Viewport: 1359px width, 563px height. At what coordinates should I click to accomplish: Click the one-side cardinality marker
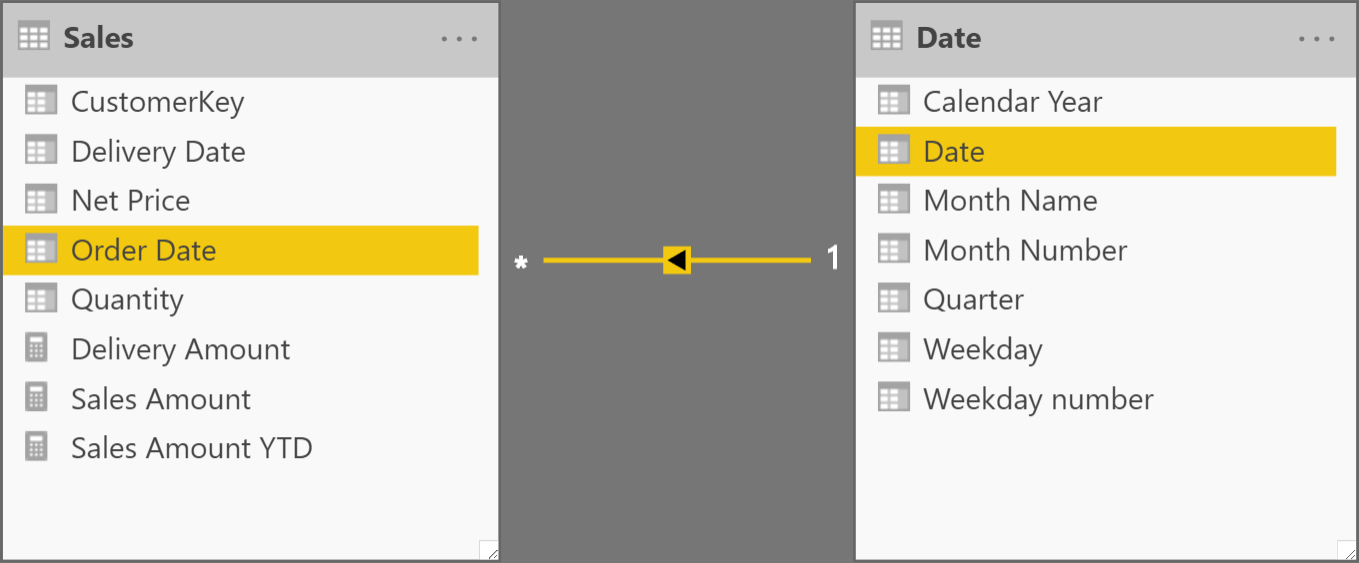pyautogui.click(x=832, y=259)
